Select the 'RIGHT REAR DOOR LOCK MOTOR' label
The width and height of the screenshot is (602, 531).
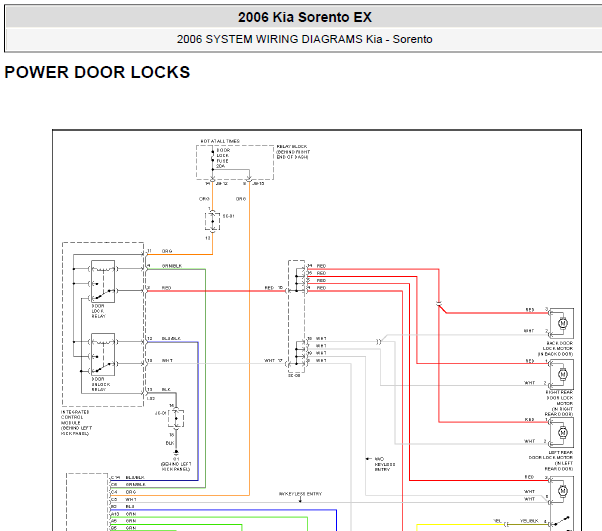pyautogui.click(x=559, y=403)
